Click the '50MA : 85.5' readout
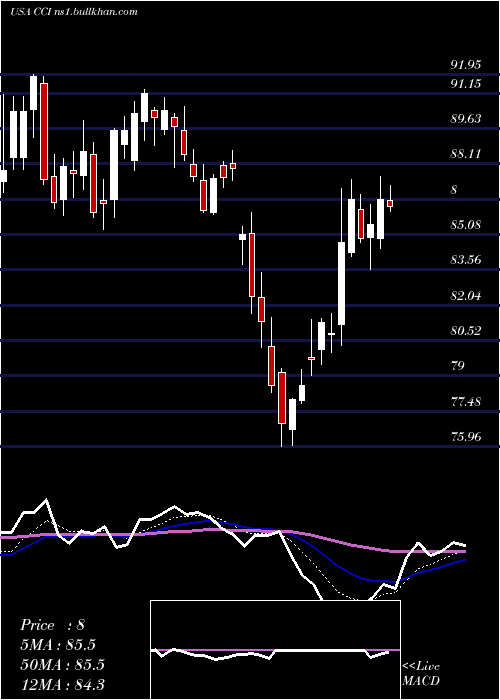The height and width of the screenshot is (700, 500). pos(62,665)
